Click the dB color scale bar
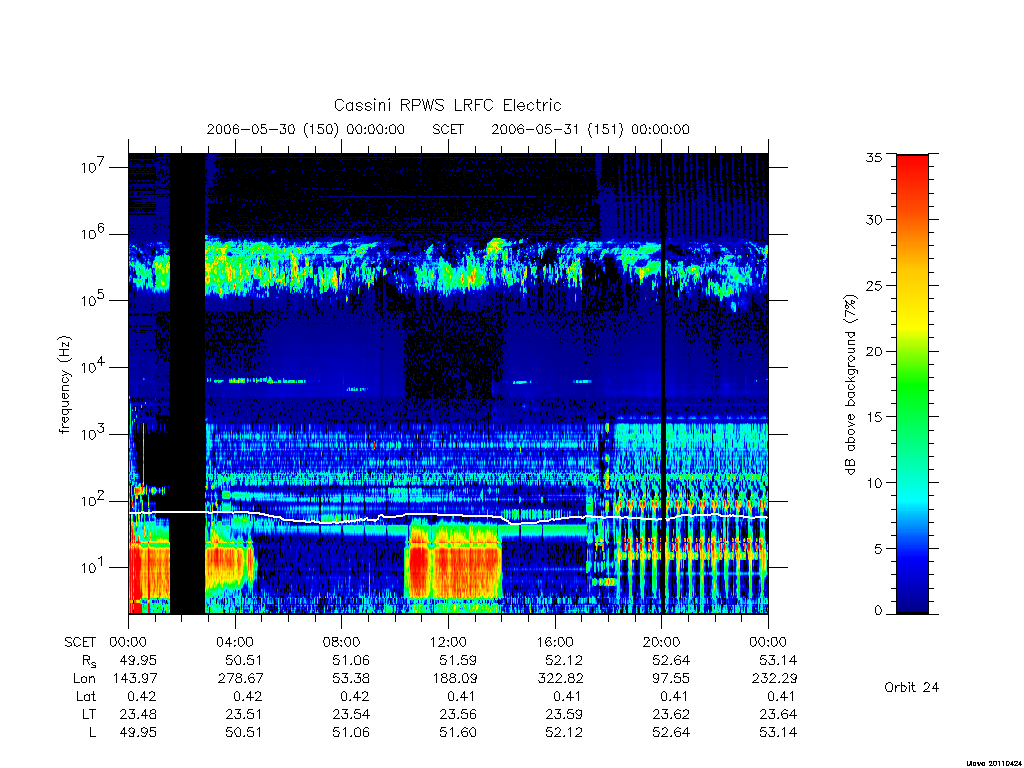This screenshot has height=768, width=1024. (x=912, y=384)
